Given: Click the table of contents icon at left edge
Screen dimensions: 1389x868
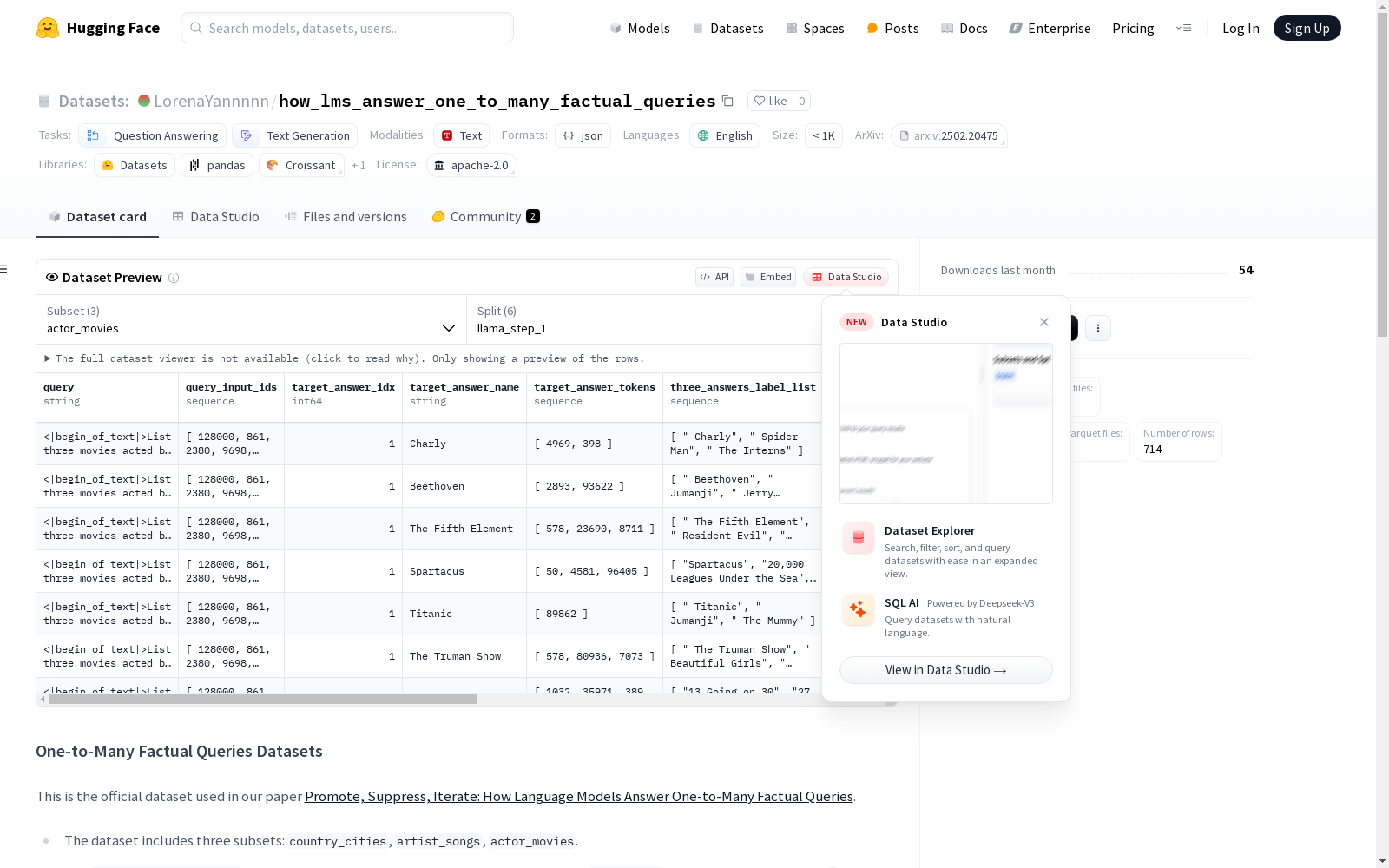Looking at the screenshot, I should pos(4,269).
